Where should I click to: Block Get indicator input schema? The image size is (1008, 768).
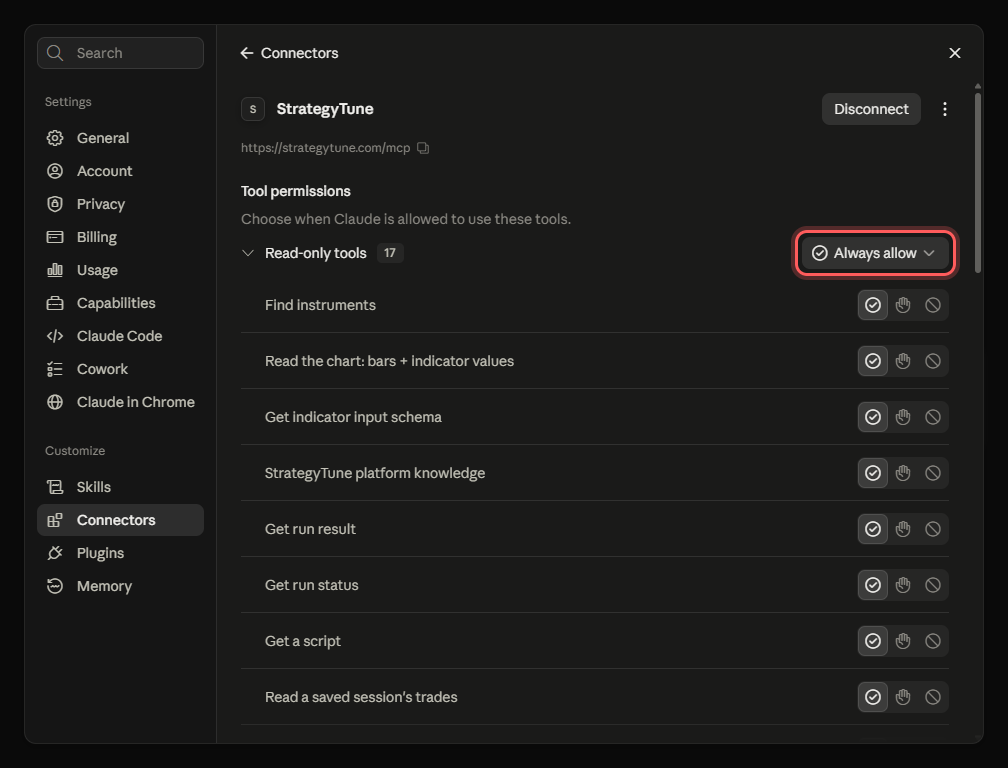click(x=933, y=417)
